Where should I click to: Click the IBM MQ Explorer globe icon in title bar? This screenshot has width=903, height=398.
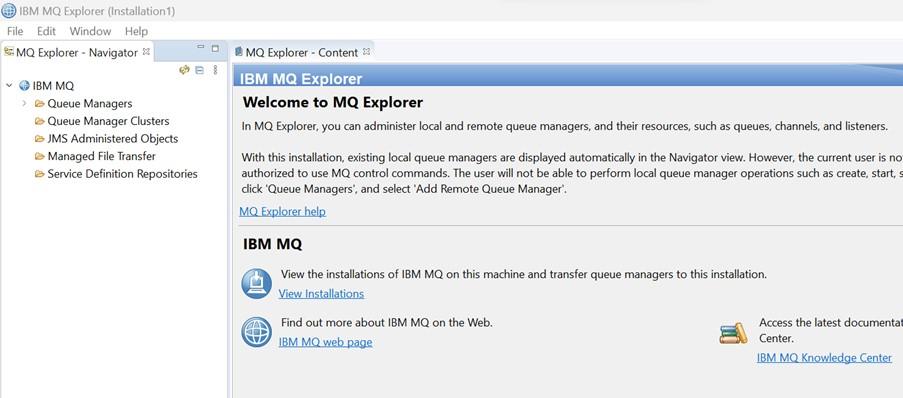(9, 10)
